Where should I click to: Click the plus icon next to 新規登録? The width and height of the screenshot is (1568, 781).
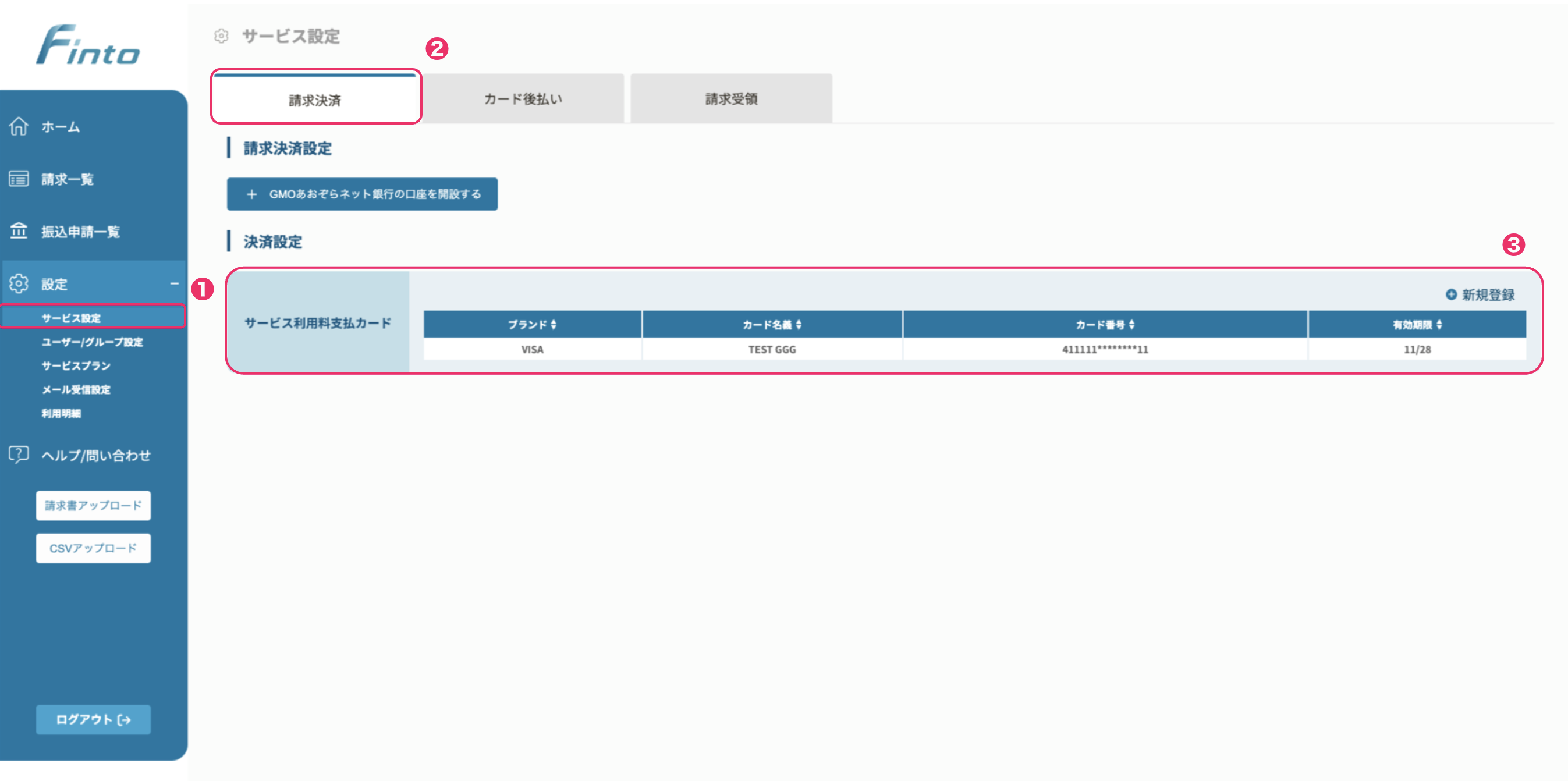click(1450, 294)
